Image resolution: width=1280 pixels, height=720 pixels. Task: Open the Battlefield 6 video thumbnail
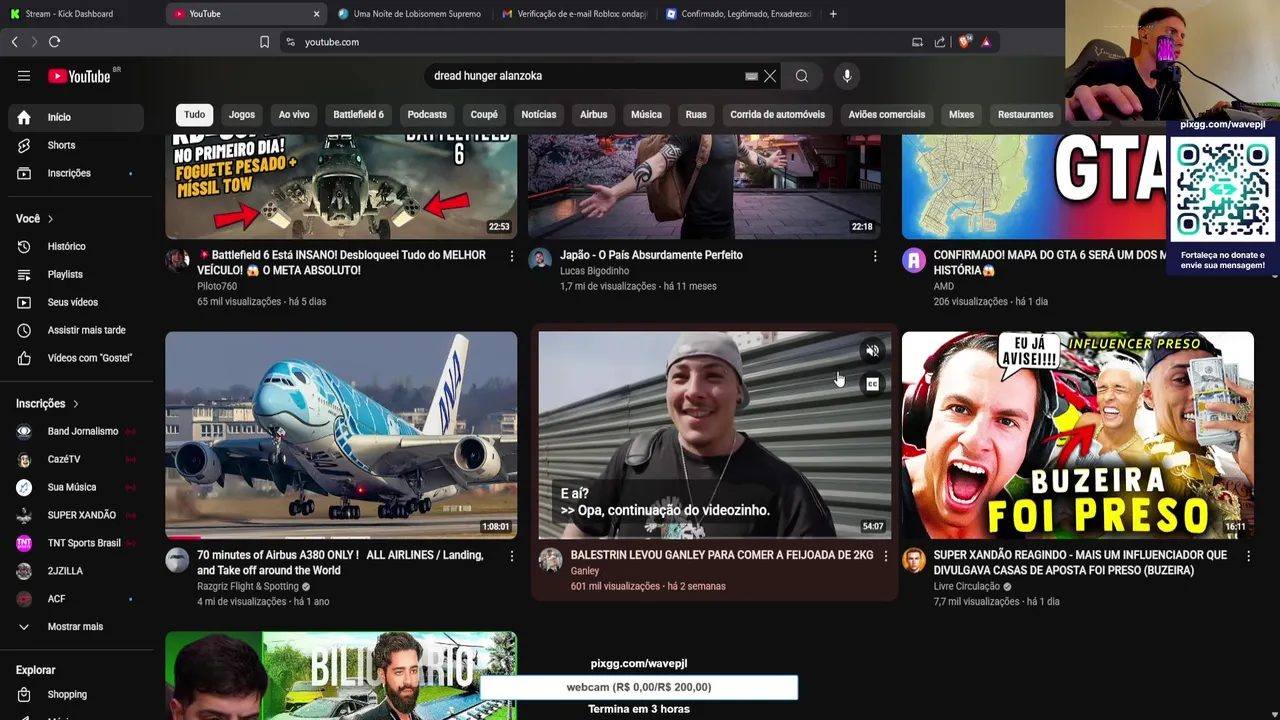341,187
